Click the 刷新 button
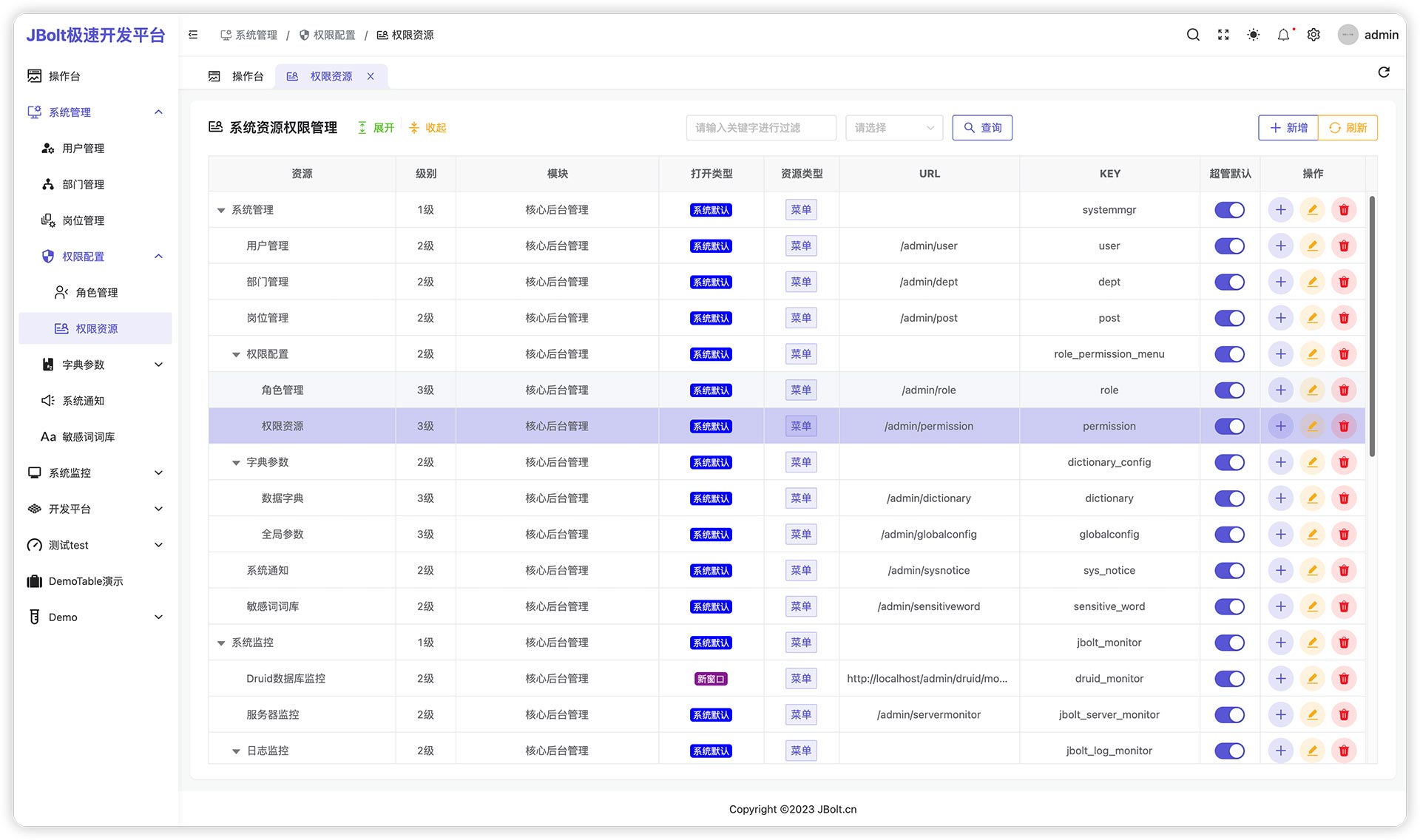1420x840 pixels. point(1348,128)
